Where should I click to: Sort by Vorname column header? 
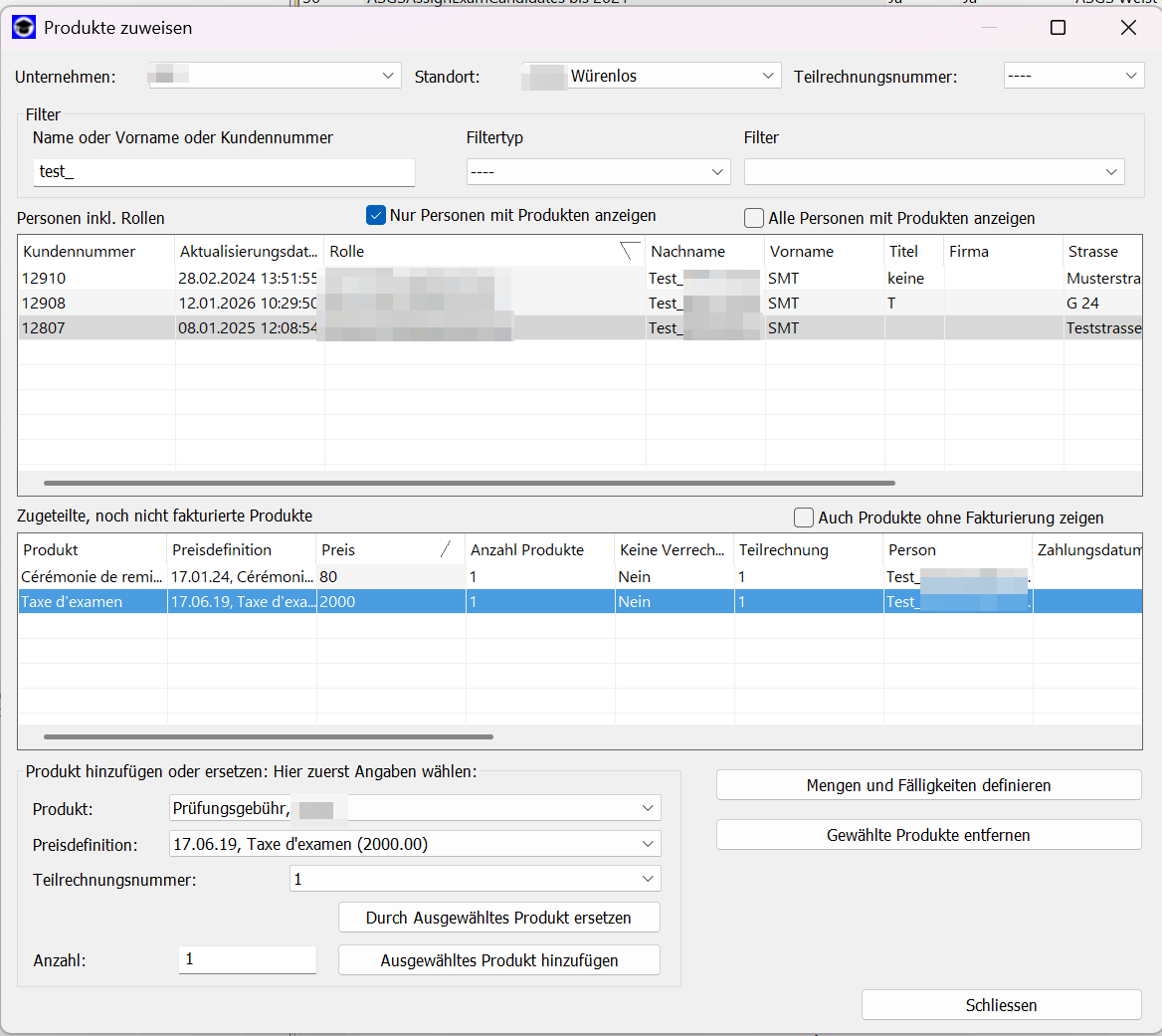click(825, 251)
